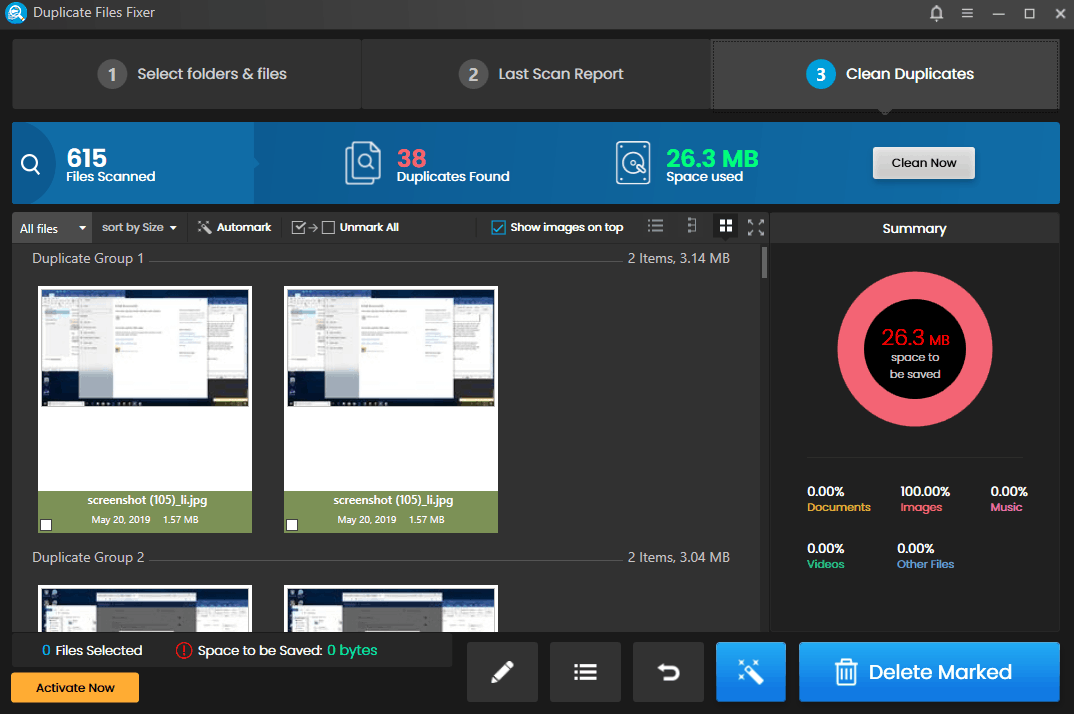Mark the left screenshot (105)_li.jpg checkbox
This screenshot has width=1074, height=714.
[46, 525]
